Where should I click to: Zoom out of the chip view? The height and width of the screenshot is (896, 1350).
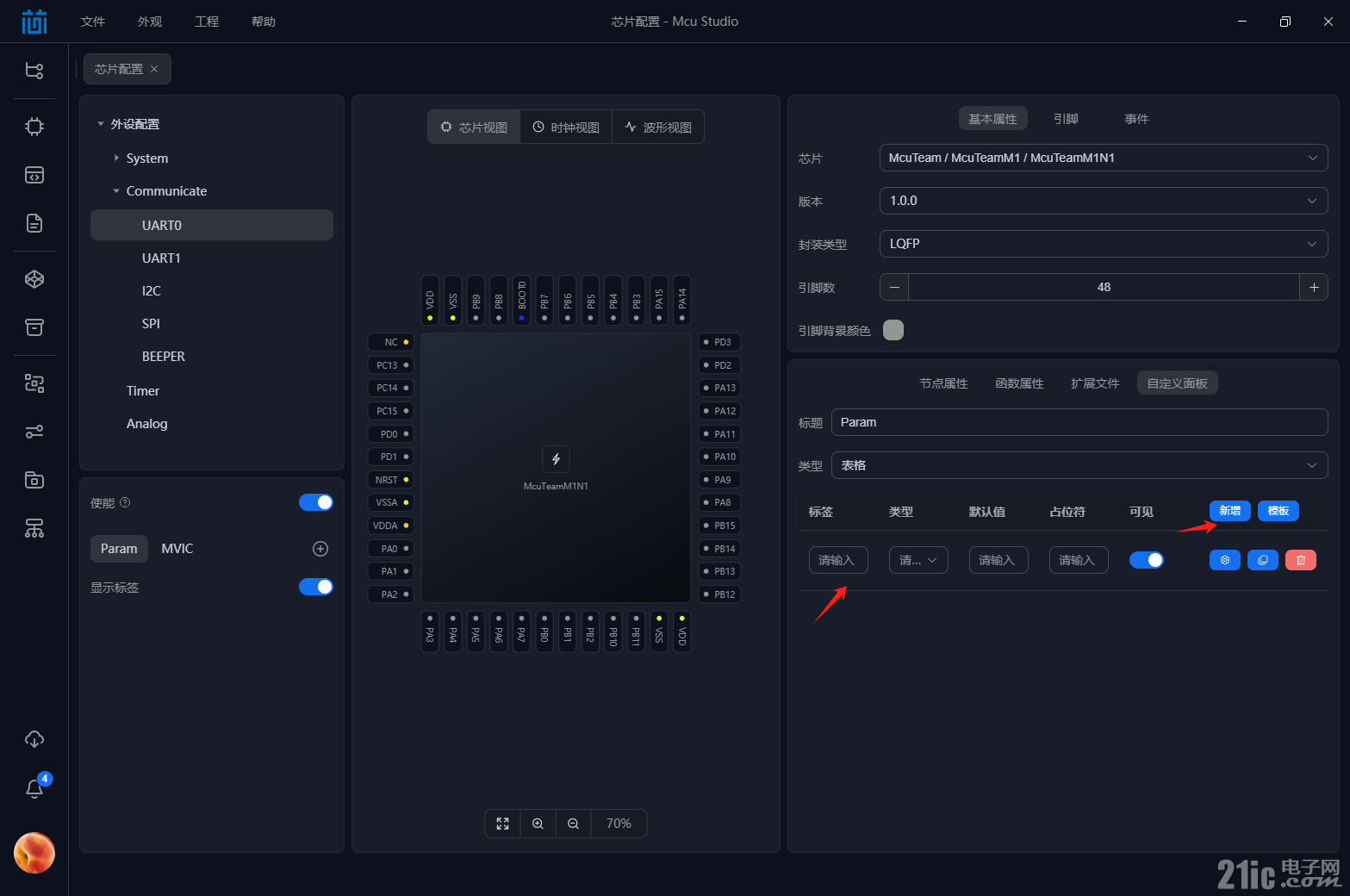(x=573, y=824)
